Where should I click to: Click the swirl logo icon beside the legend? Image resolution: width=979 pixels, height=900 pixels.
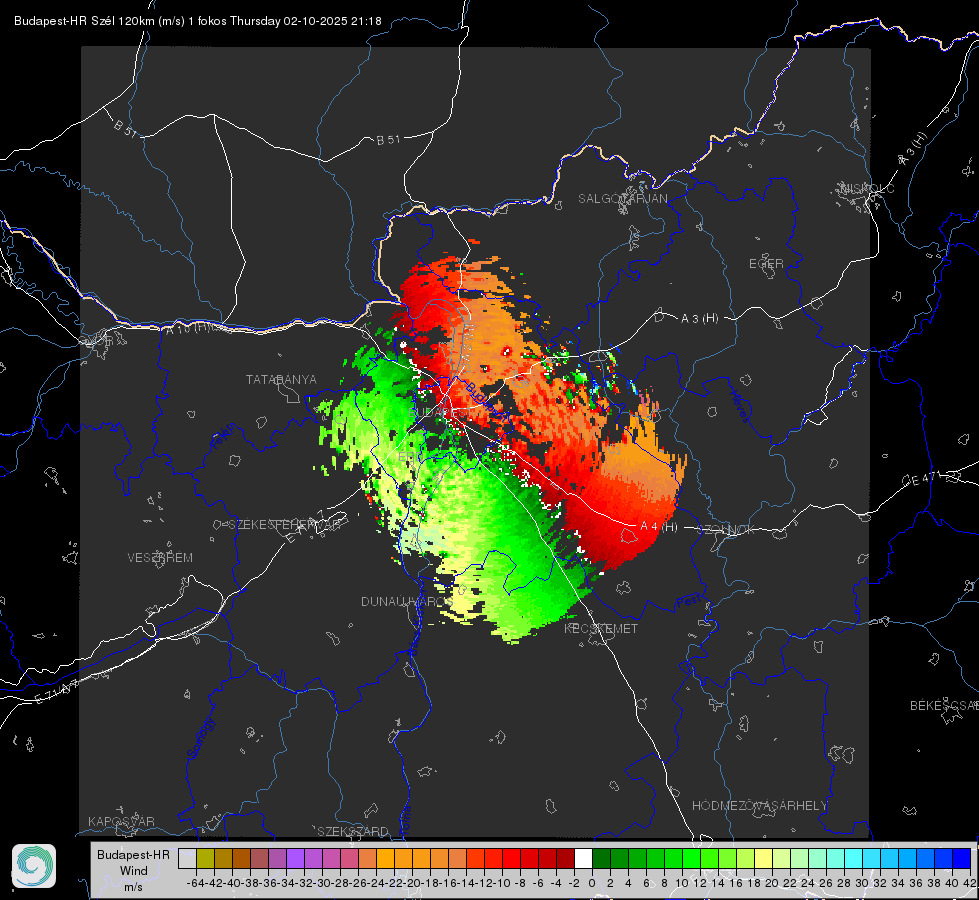pos(34,866)
